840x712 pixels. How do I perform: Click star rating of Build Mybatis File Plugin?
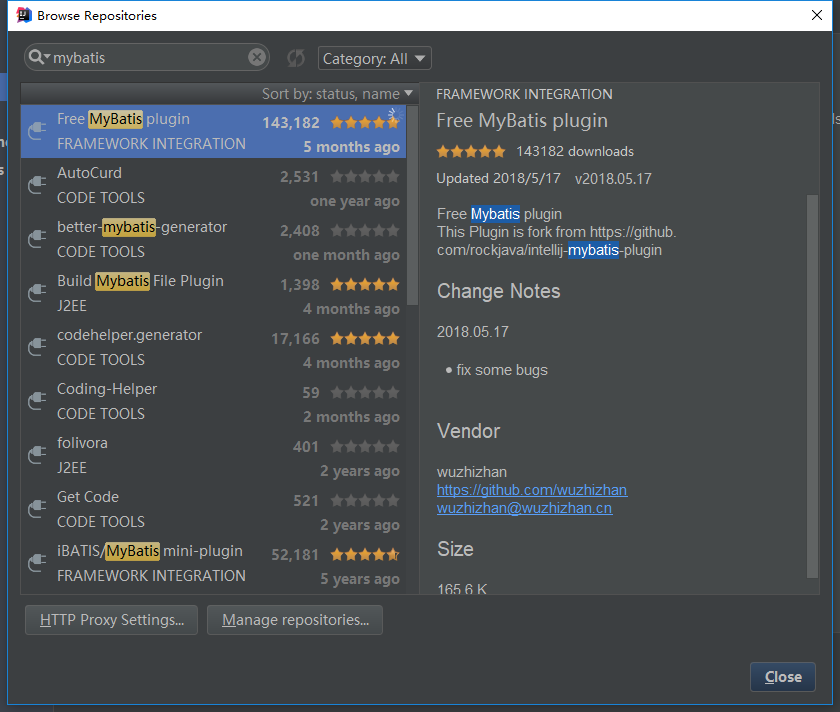click(x=365, y=284)
